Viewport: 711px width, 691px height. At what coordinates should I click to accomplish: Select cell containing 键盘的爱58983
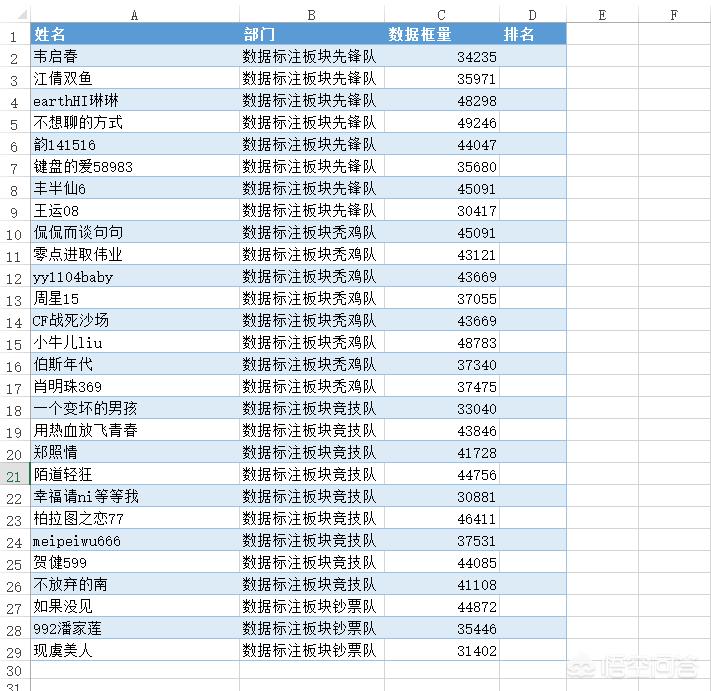(135, 166)
